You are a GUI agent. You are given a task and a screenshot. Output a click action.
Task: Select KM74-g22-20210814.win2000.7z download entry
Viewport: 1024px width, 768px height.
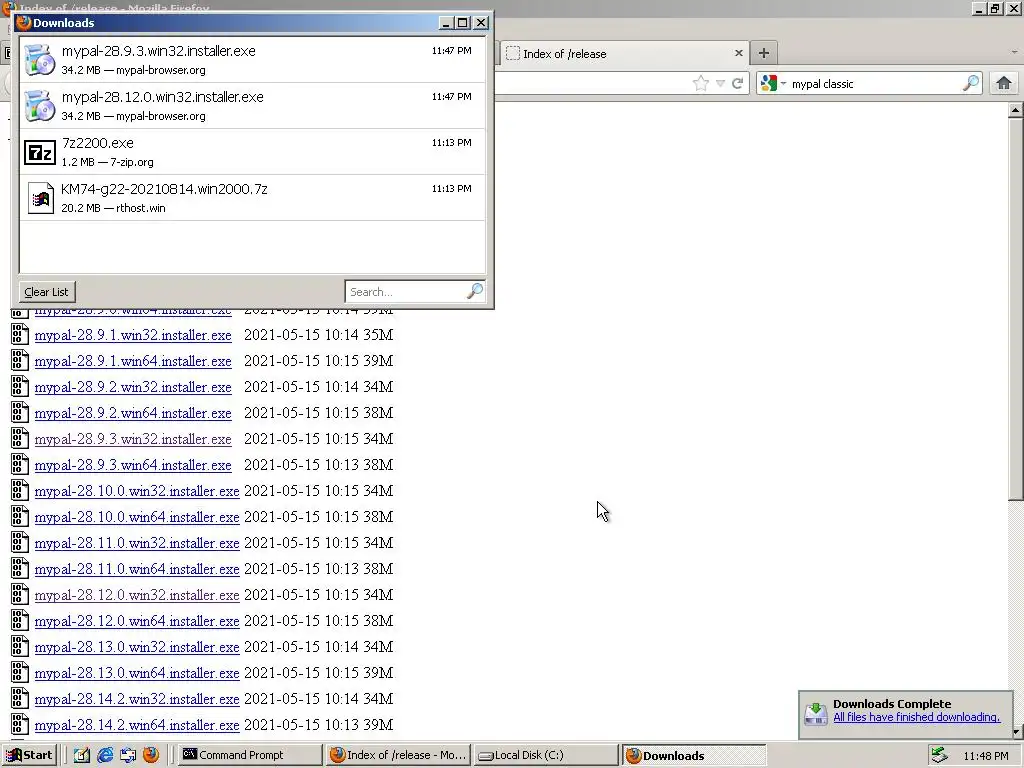(252, 198)
